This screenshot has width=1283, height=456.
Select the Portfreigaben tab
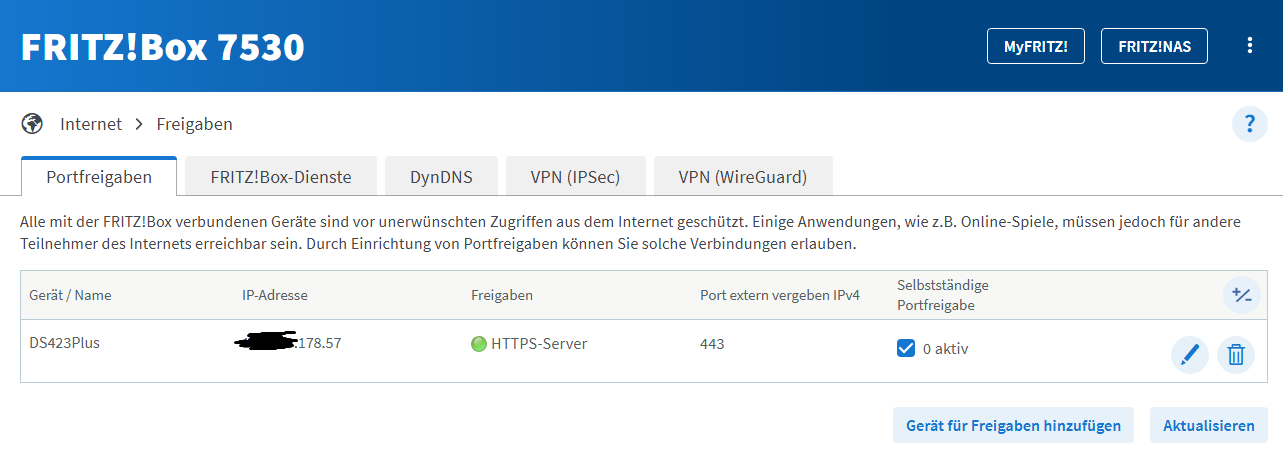tap(99, 178)
